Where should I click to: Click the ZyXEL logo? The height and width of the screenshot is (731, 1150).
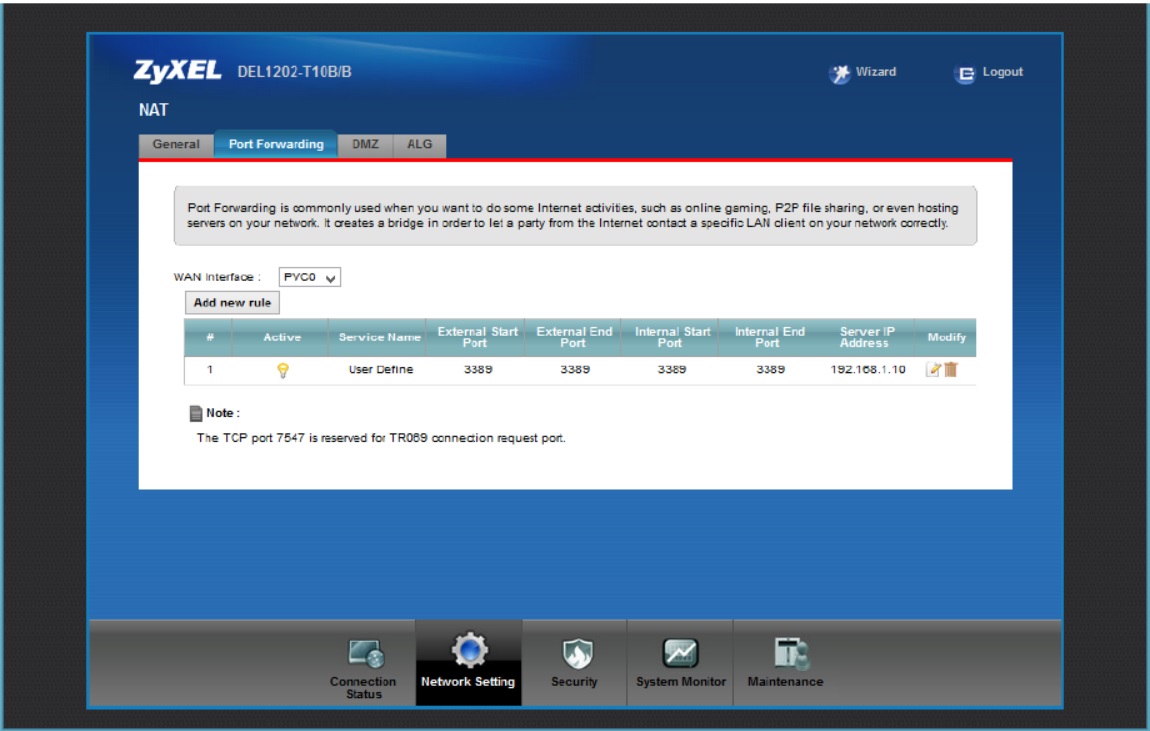178,72
